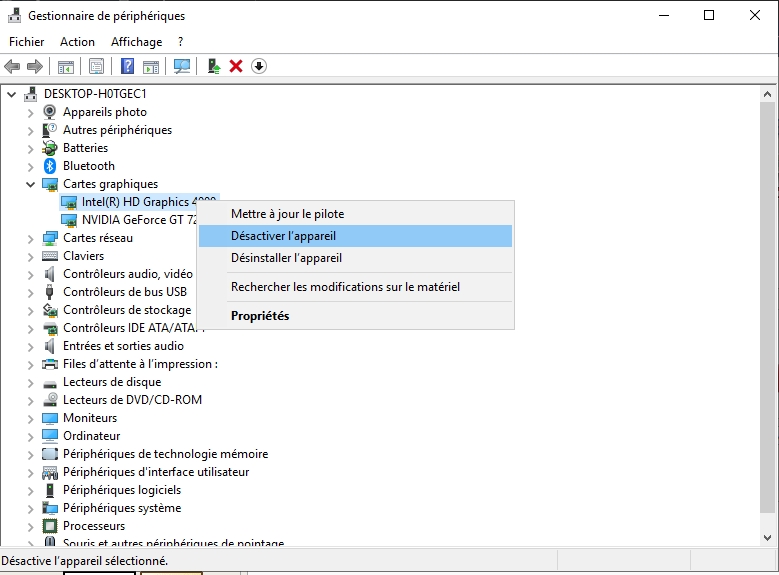779x575 pixels.
Task: Click the vertical scrollbar thumb
Action: point(767,307)
